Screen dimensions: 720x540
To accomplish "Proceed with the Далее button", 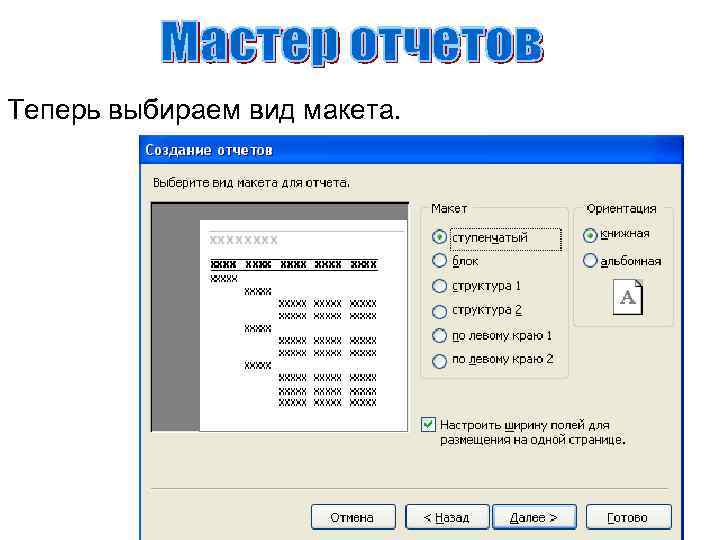I will [534, 518].
